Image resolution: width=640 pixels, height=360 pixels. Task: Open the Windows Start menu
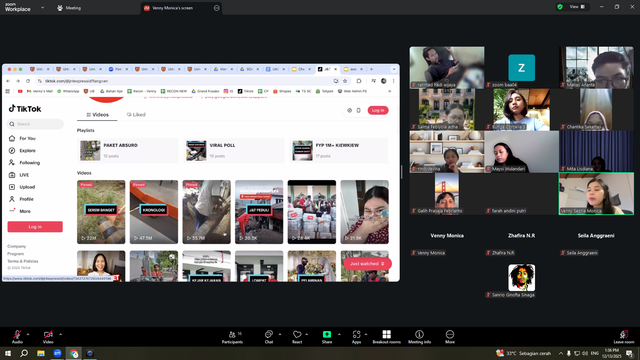point(8,353)
